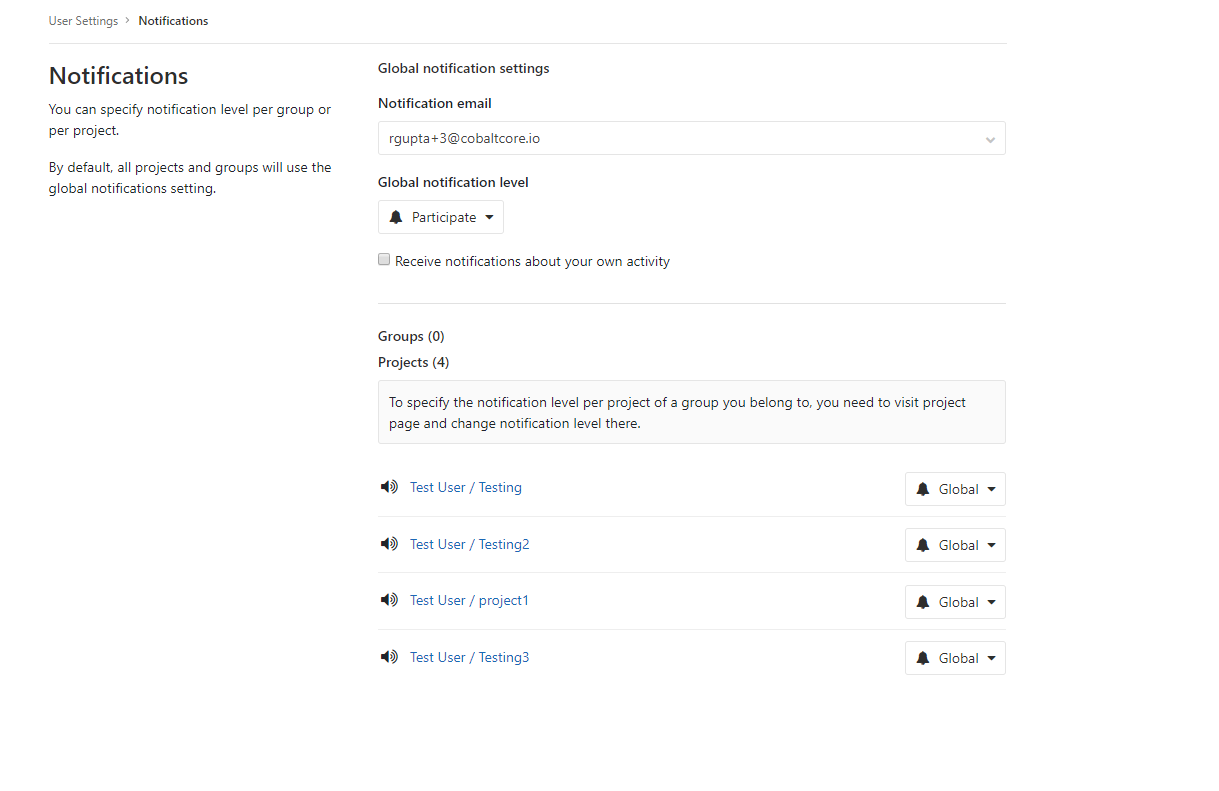Enable receive notifications about your own activity
Viewport: 1219px width, 791px height.
384,260
